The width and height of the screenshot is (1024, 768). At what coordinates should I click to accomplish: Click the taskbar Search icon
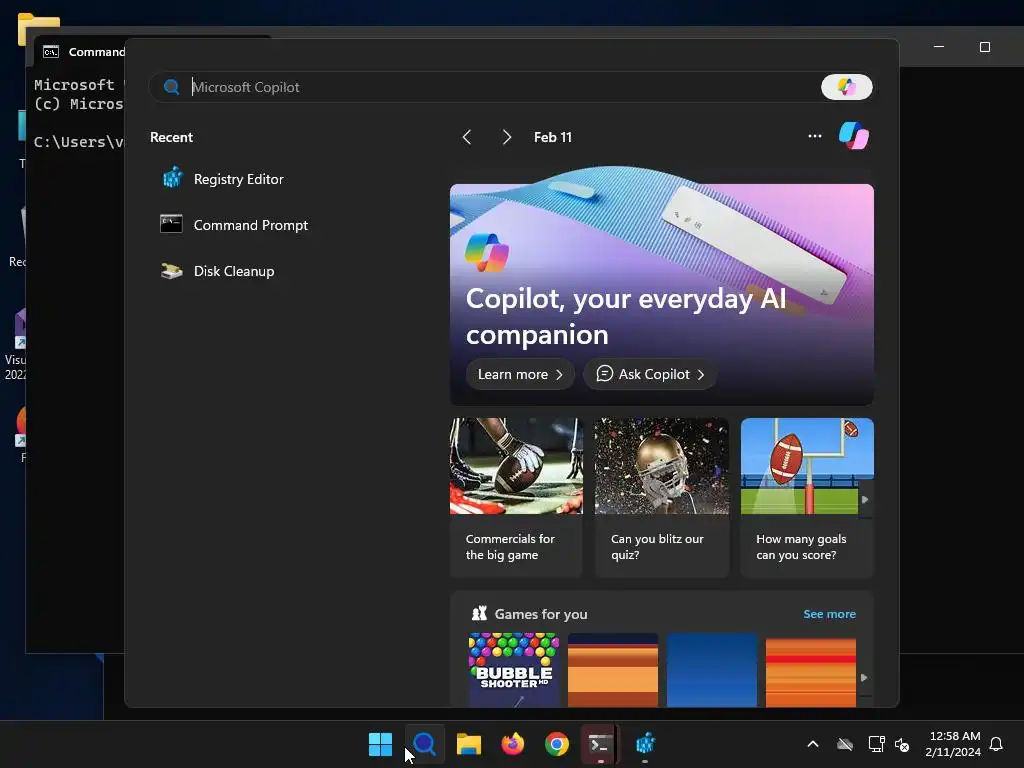(x=424, y=744)
